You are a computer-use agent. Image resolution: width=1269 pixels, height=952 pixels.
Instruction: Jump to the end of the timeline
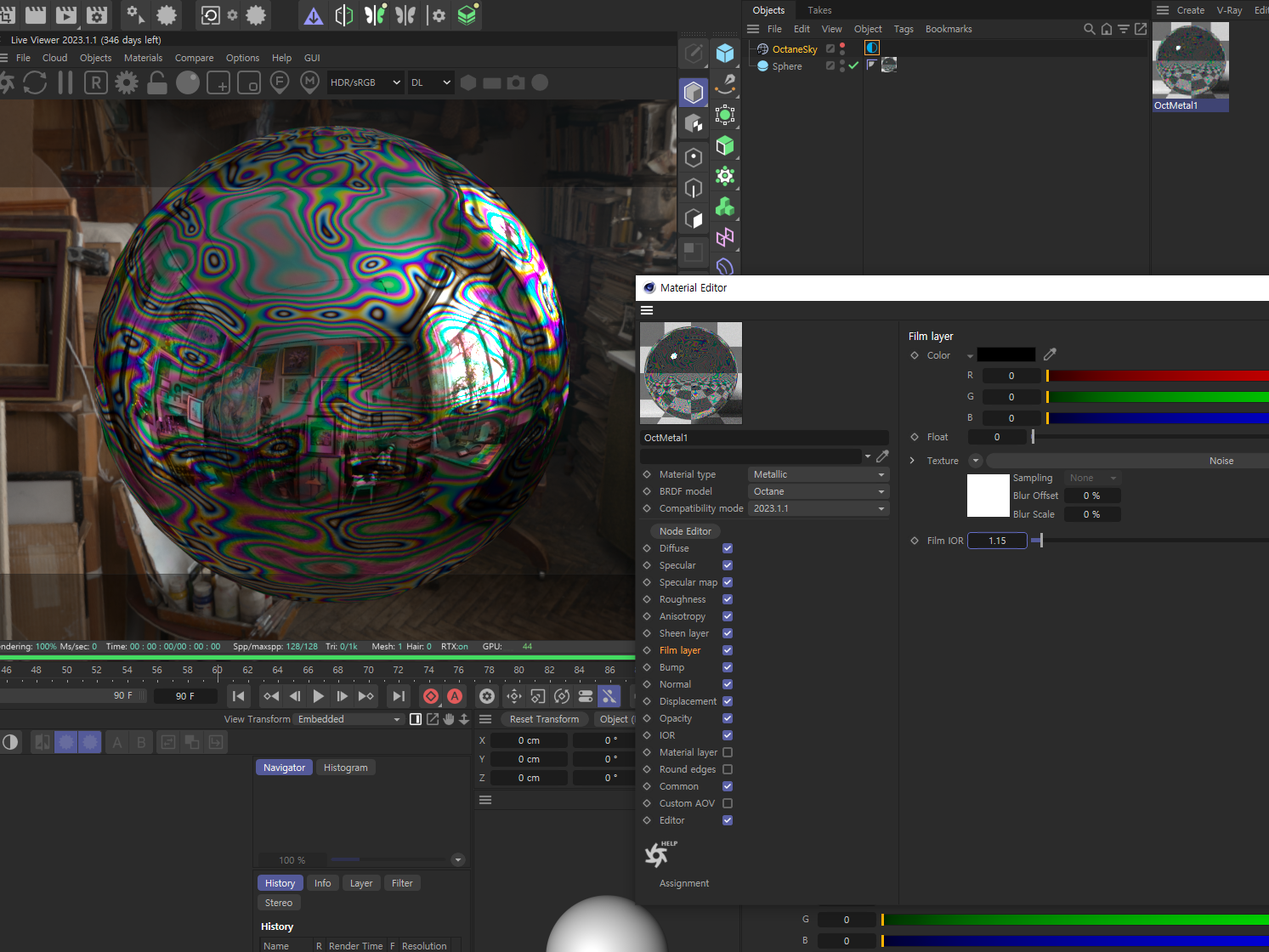click(399, 696)
